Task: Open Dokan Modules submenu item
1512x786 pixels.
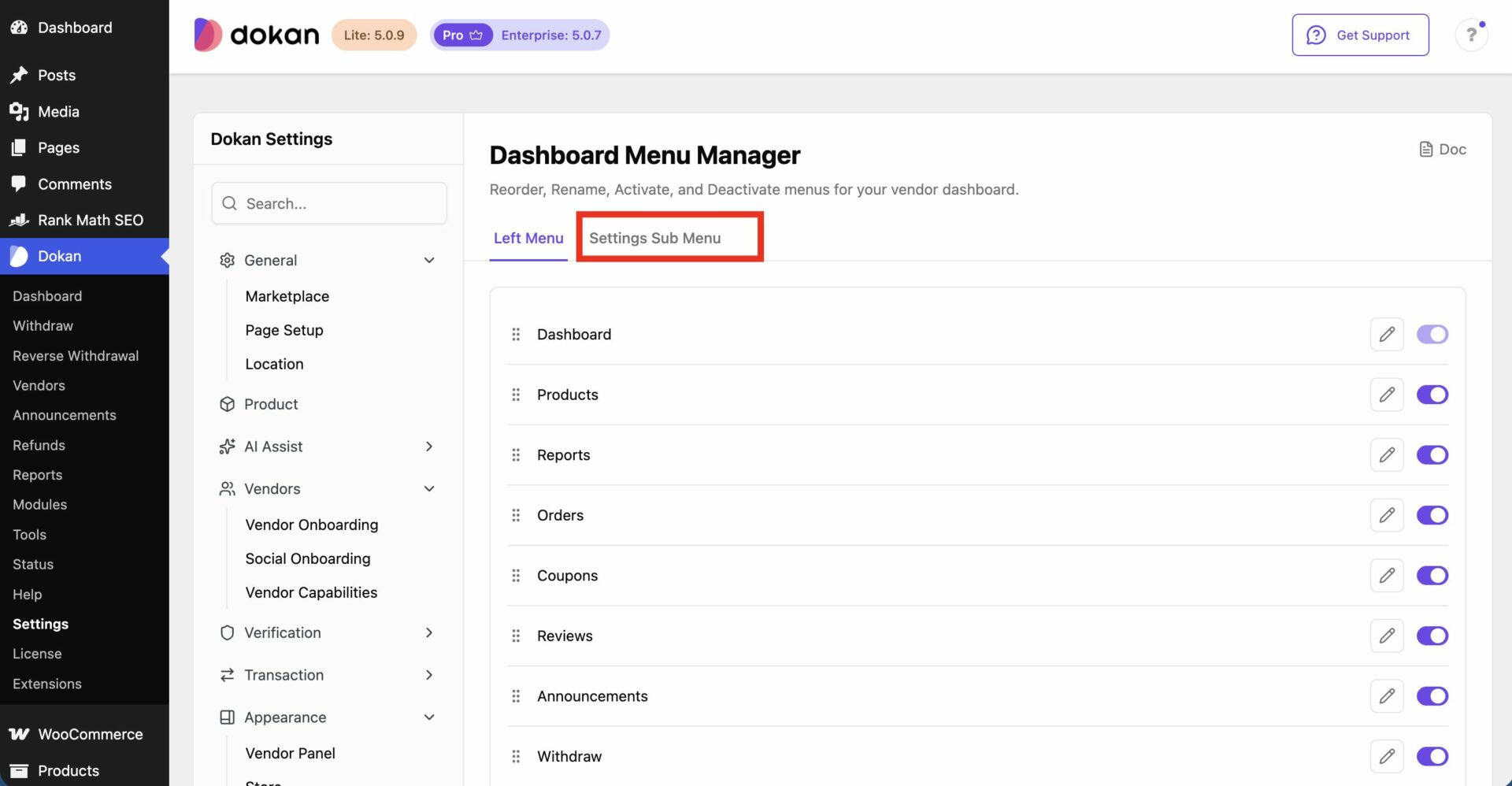Action: 39,504
